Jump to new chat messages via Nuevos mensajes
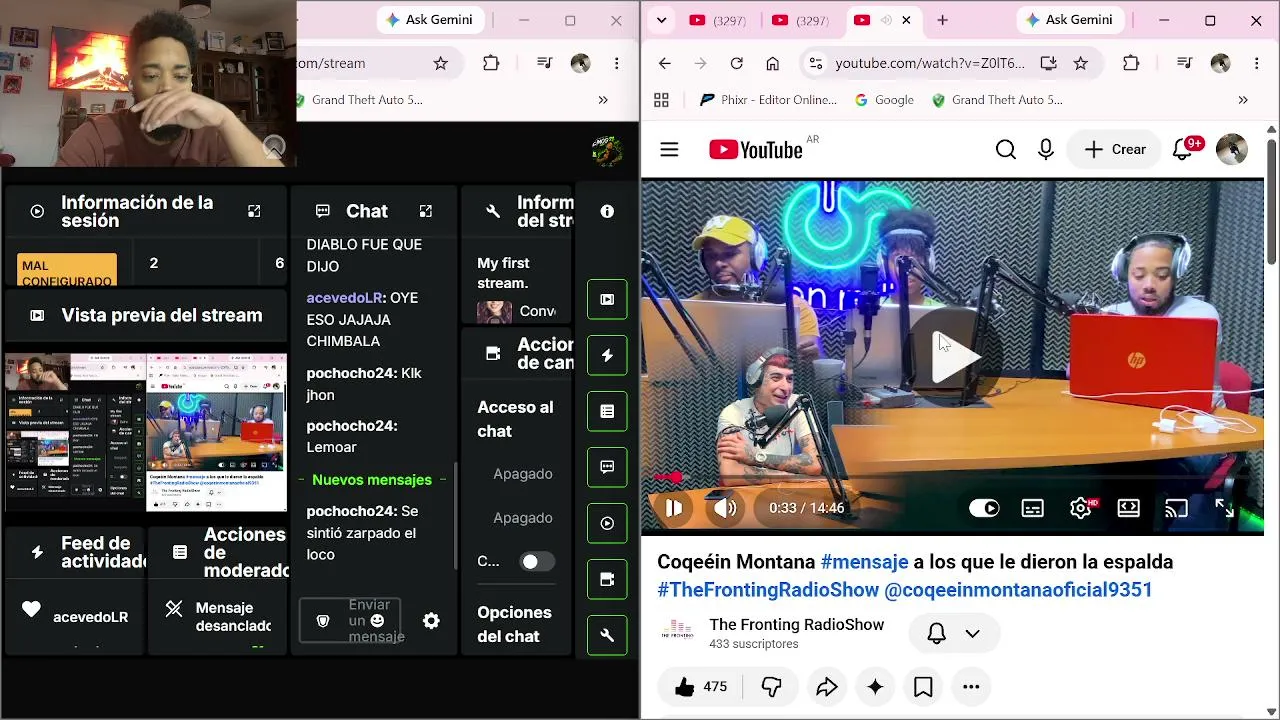1280x720 pixels. tap(372, 480)
